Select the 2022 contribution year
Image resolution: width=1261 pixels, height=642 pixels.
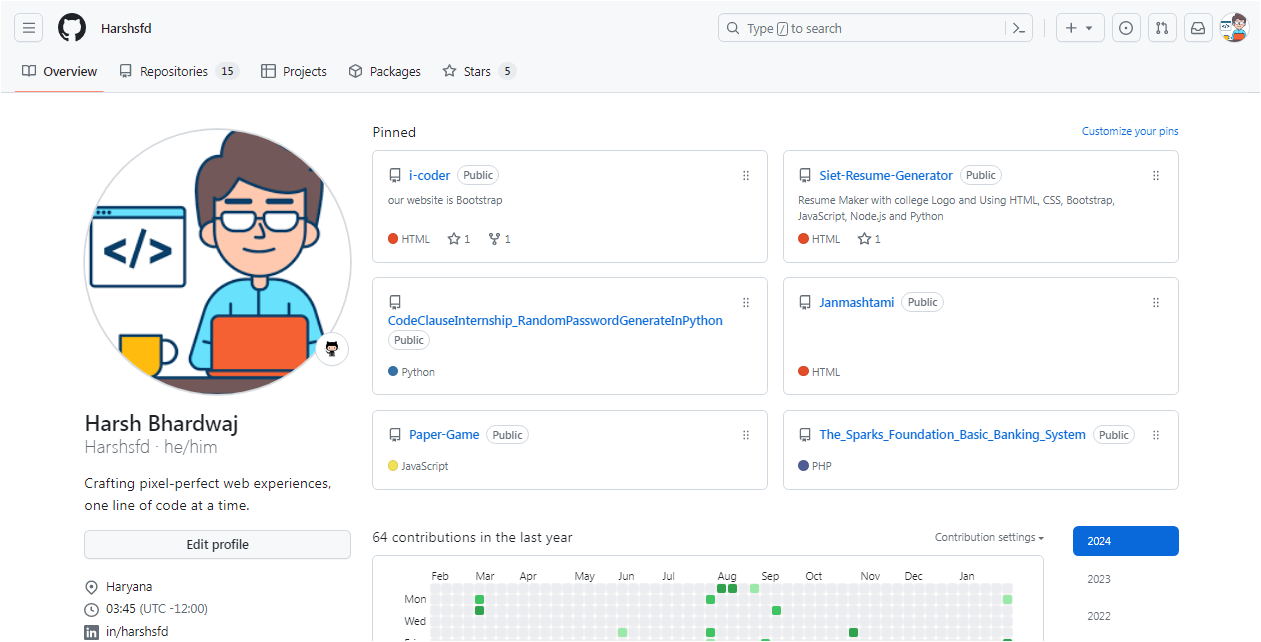(1126, 616)
